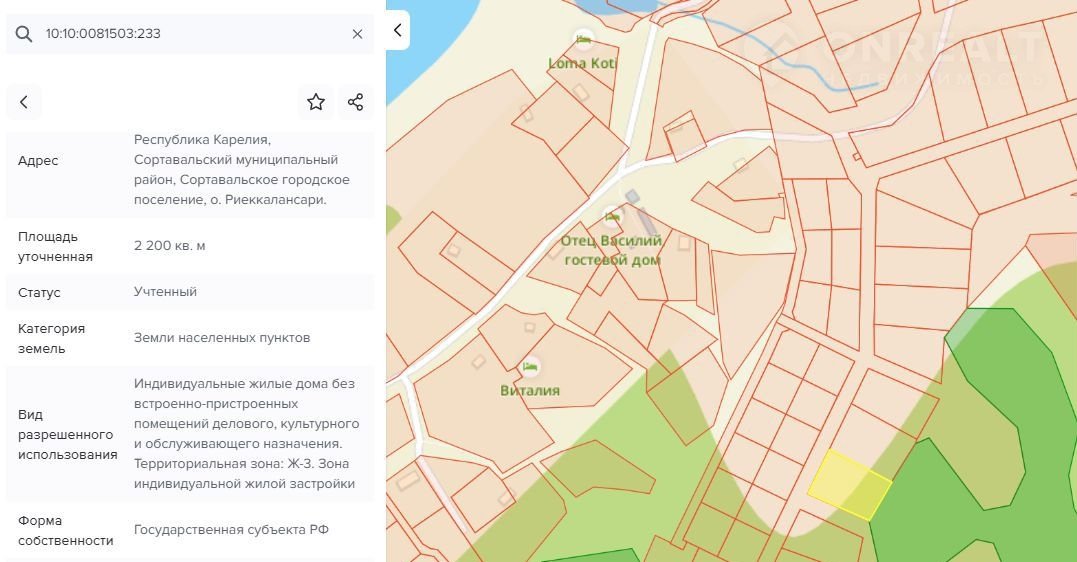Select the Отец Василий guest house marker icon
The width and height of the screenshot is (1077, 562).
[612, 216]
